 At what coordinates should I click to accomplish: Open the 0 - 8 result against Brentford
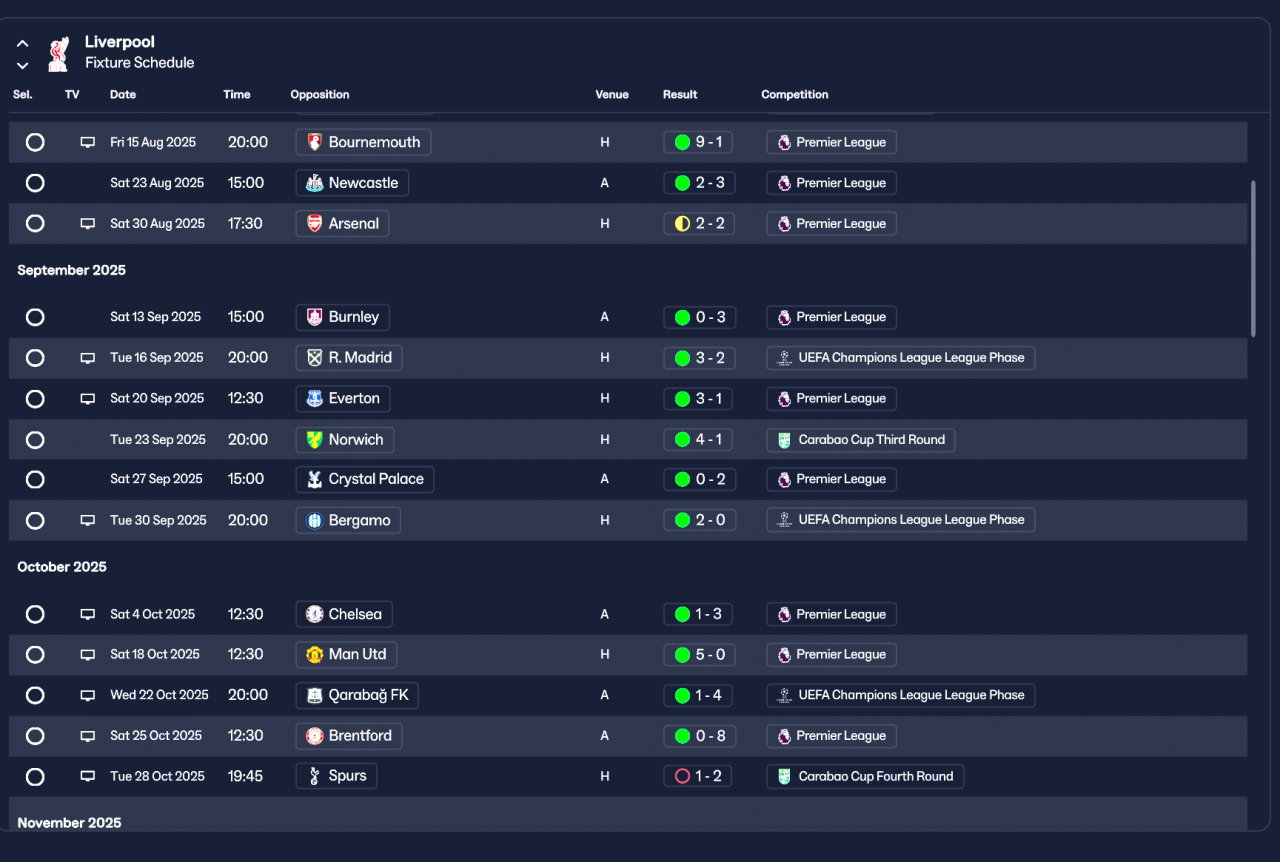pyautogui.click(x=699, y=735)
